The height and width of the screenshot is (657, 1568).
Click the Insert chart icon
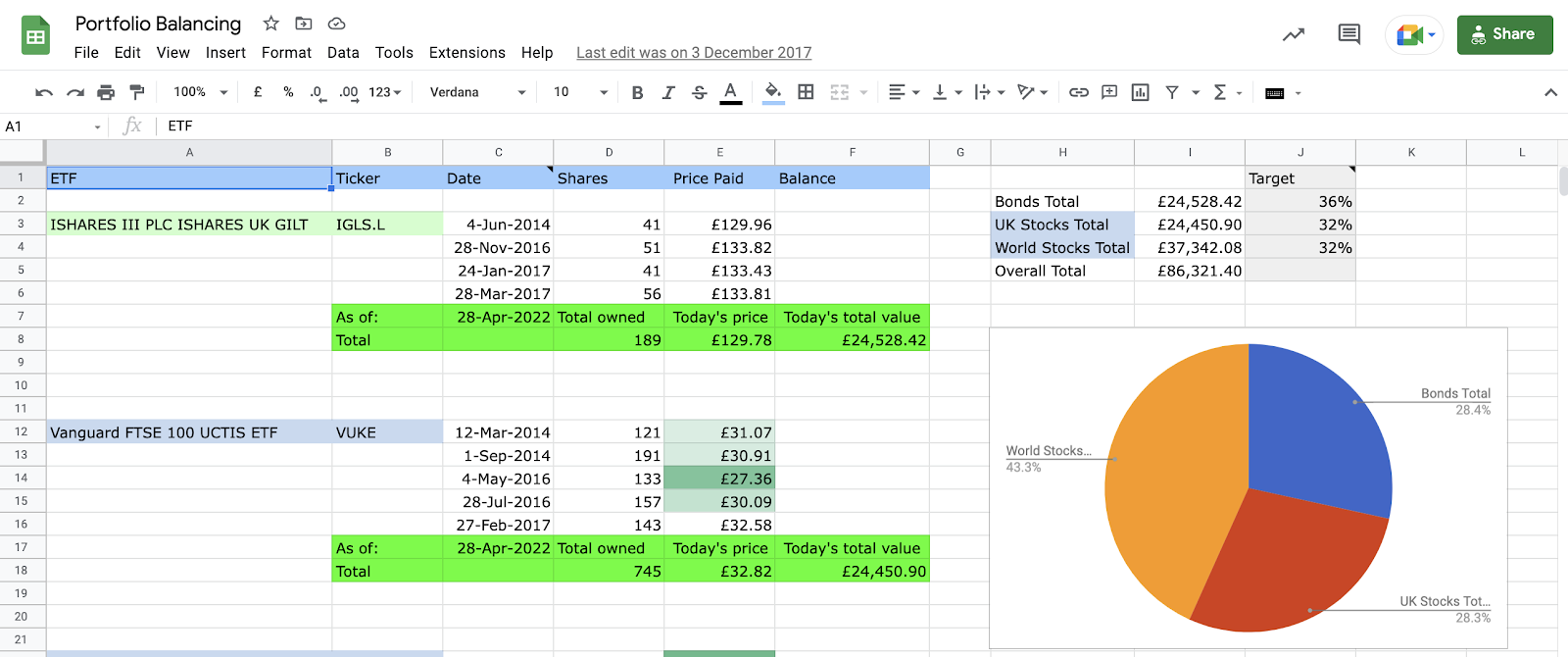point(1140,92)
